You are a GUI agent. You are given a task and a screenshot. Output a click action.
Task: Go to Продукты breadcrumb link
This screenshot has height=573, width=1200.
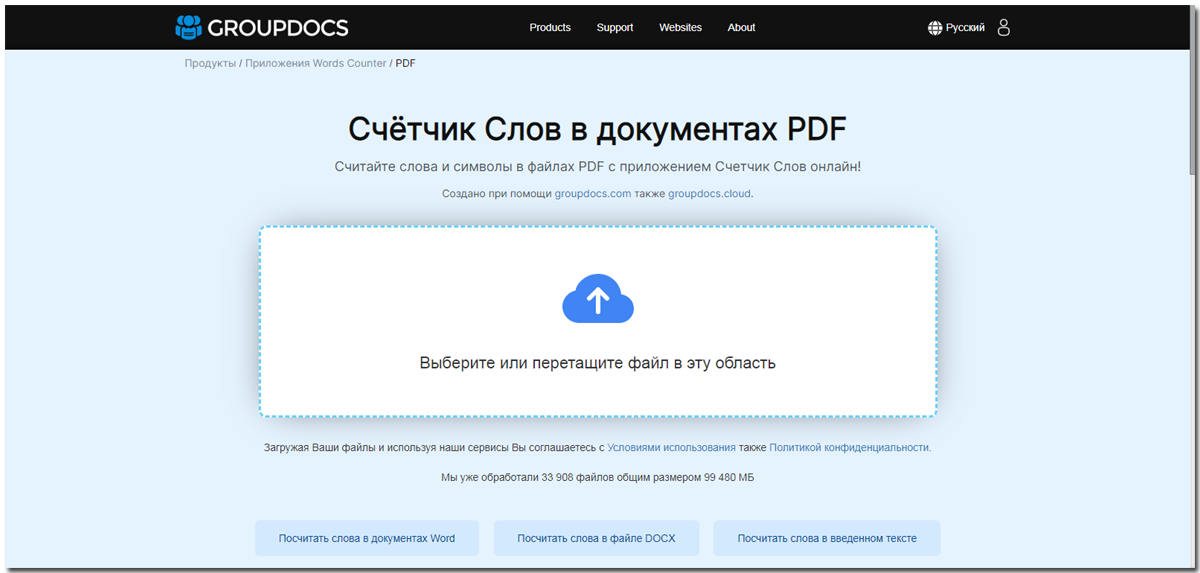[210, 63]
